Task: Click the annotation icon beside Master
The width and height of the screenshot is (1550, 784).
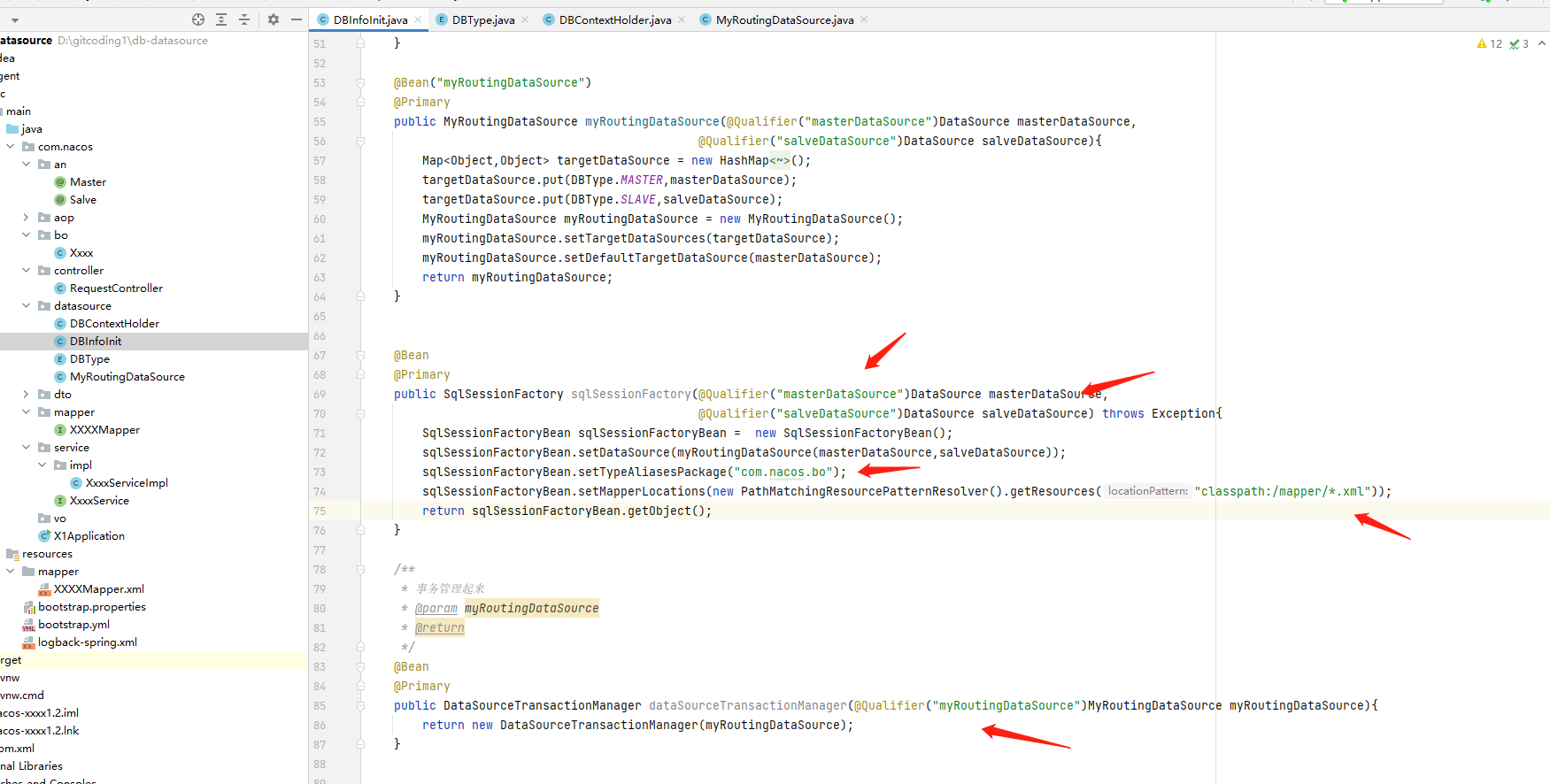Action: 60,182
